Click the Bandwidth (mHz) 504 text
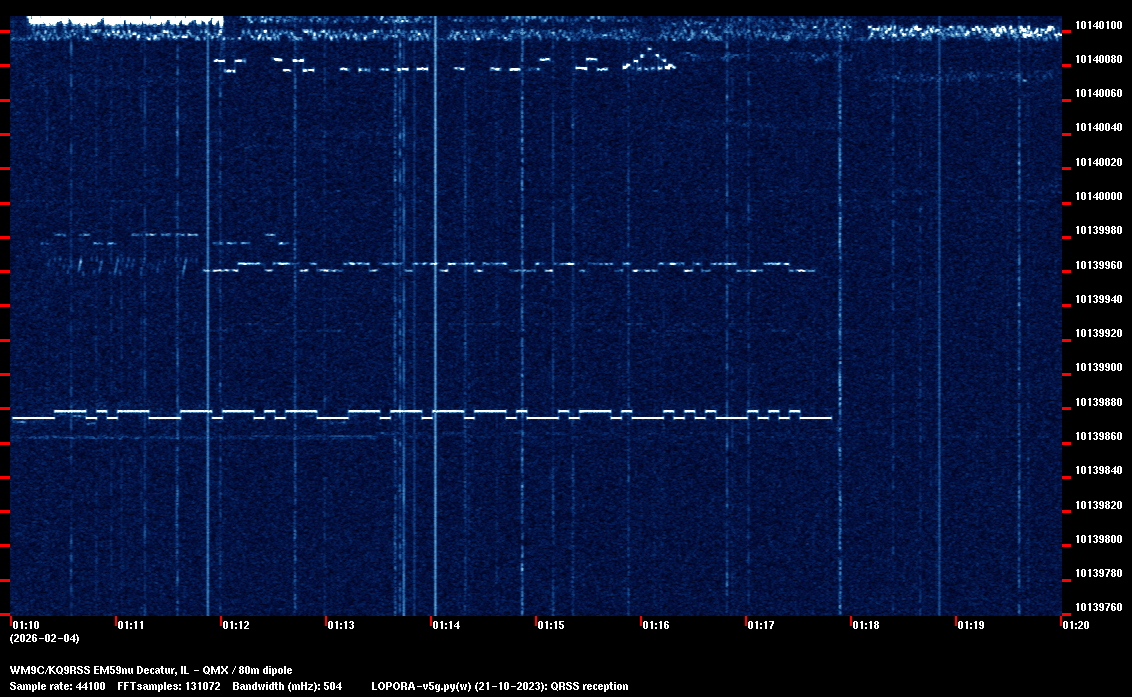Viewport: 1132px width, 697px height. (287, 686)
